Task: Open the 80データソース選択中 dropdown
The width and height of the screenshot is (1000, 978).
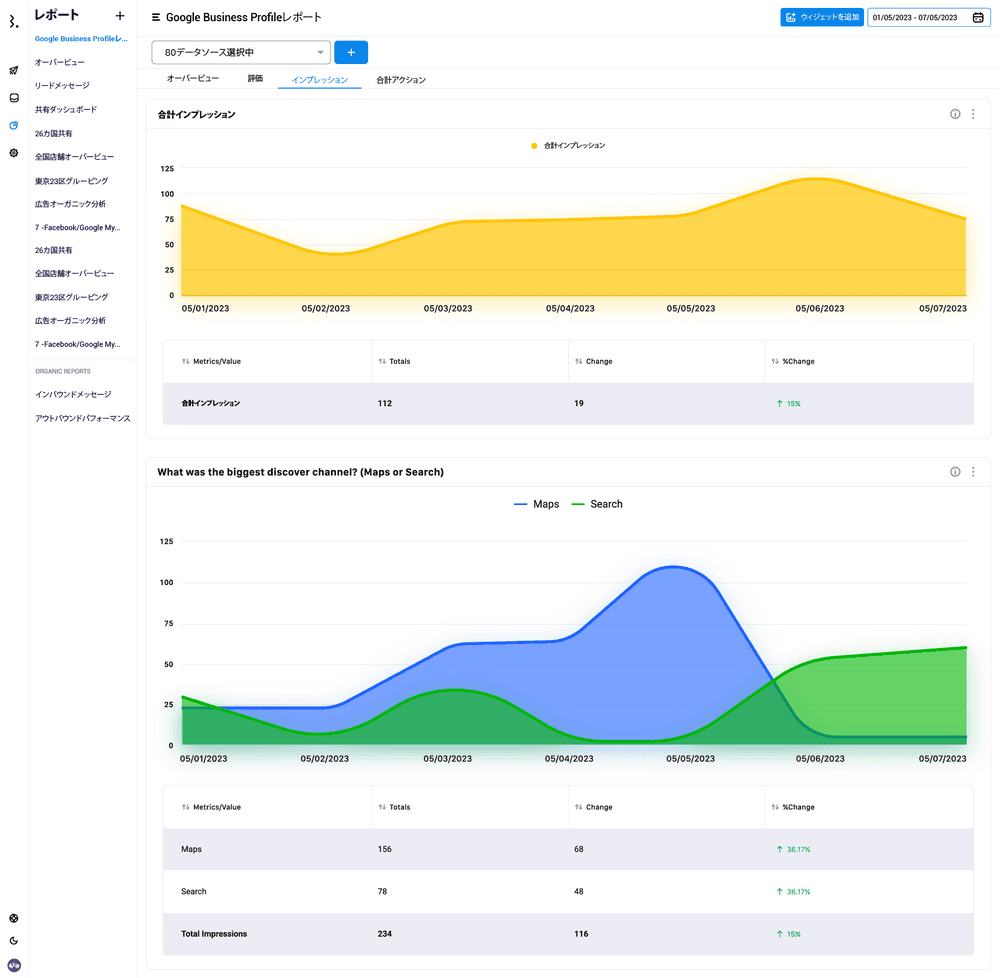Action: [x=241, y=52]
